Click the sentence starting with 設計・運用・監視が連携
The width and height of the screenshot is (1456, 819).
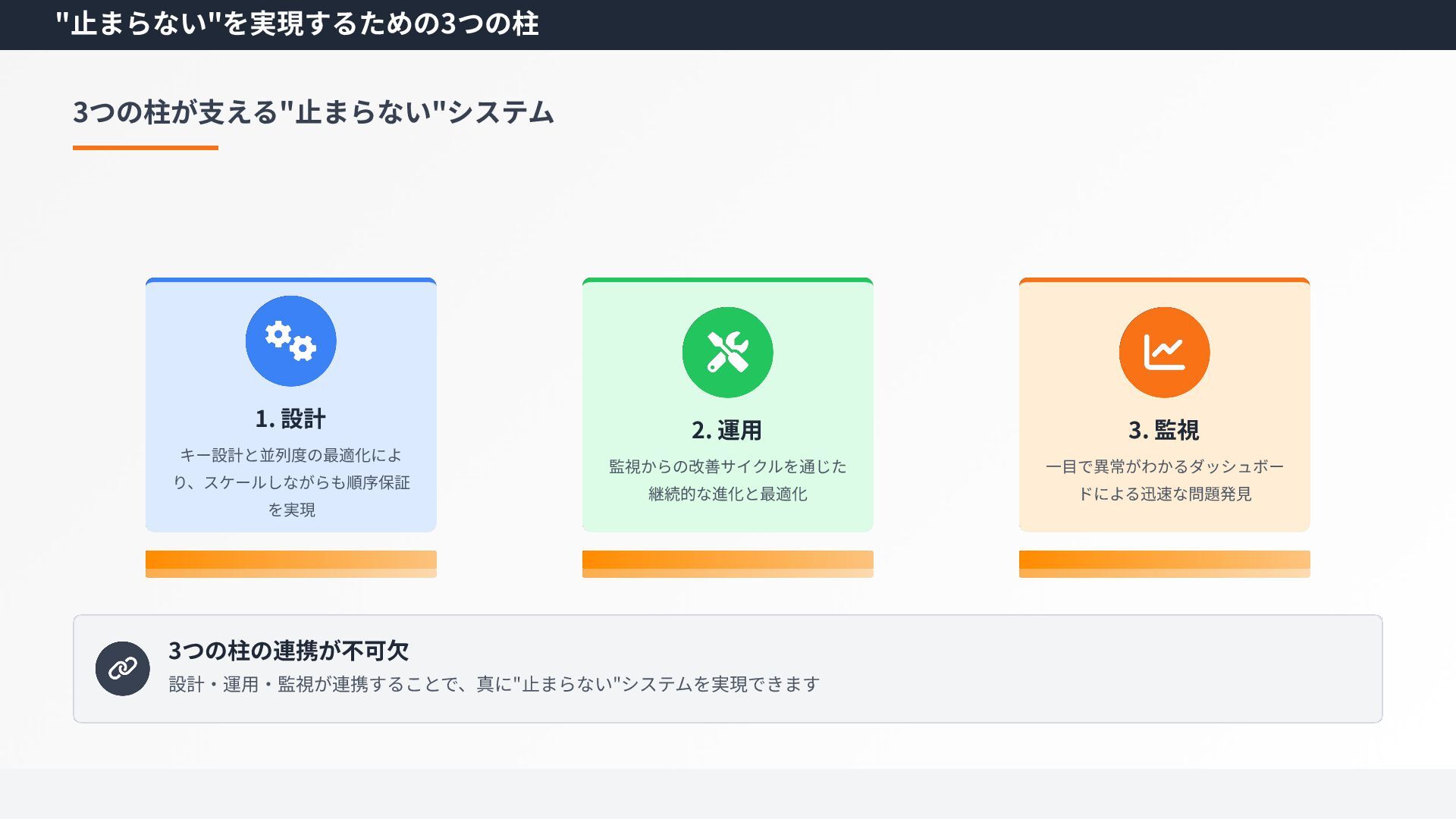click(x=494, y=684)
